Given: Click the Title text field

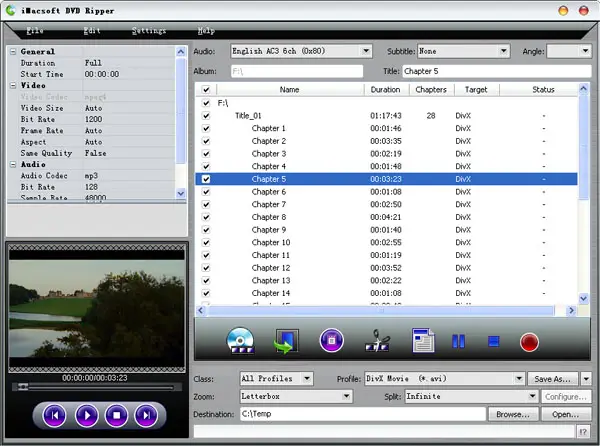Looking at the screenshot, I should click(x=496, y=71).
